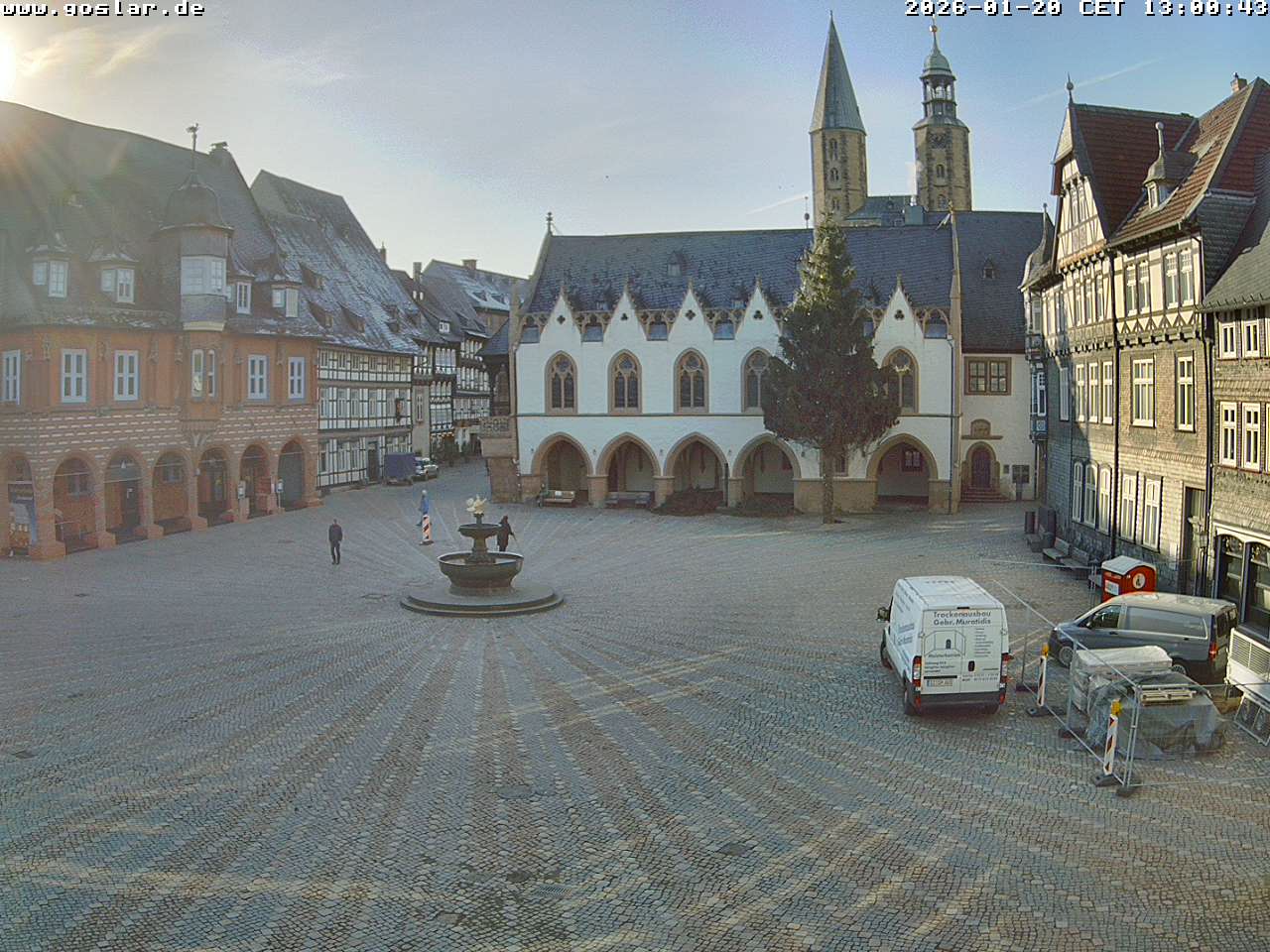Click the www.goslar.de watermark text
The width and height of the screenshot is (1270, 952).
[x=103, y=9]
